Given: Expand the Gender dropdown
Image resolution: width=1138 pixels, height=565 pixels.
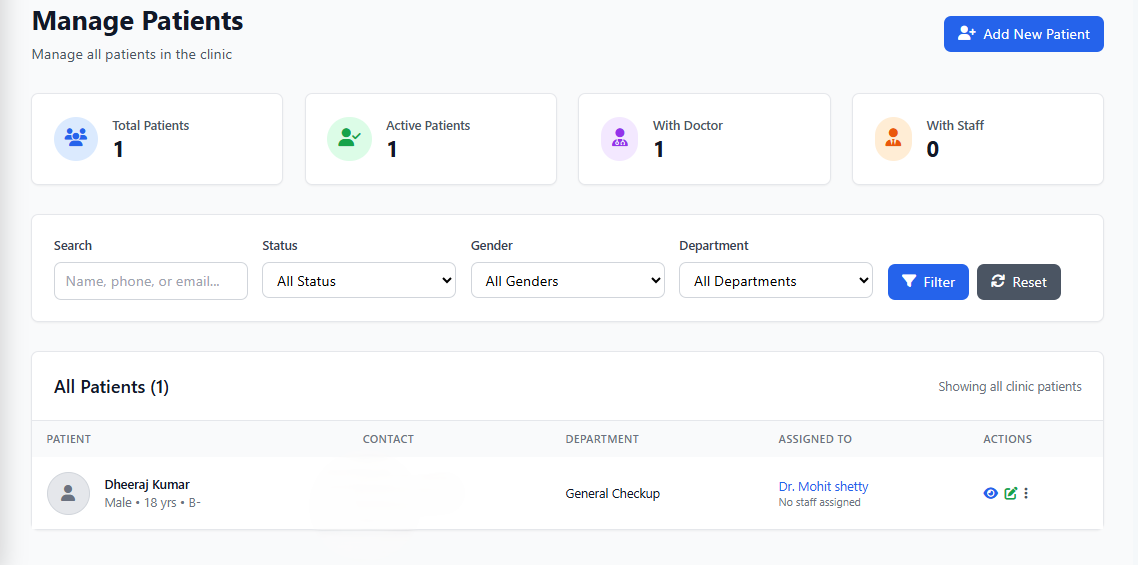Looking at the screenshot, I should 567,281.
